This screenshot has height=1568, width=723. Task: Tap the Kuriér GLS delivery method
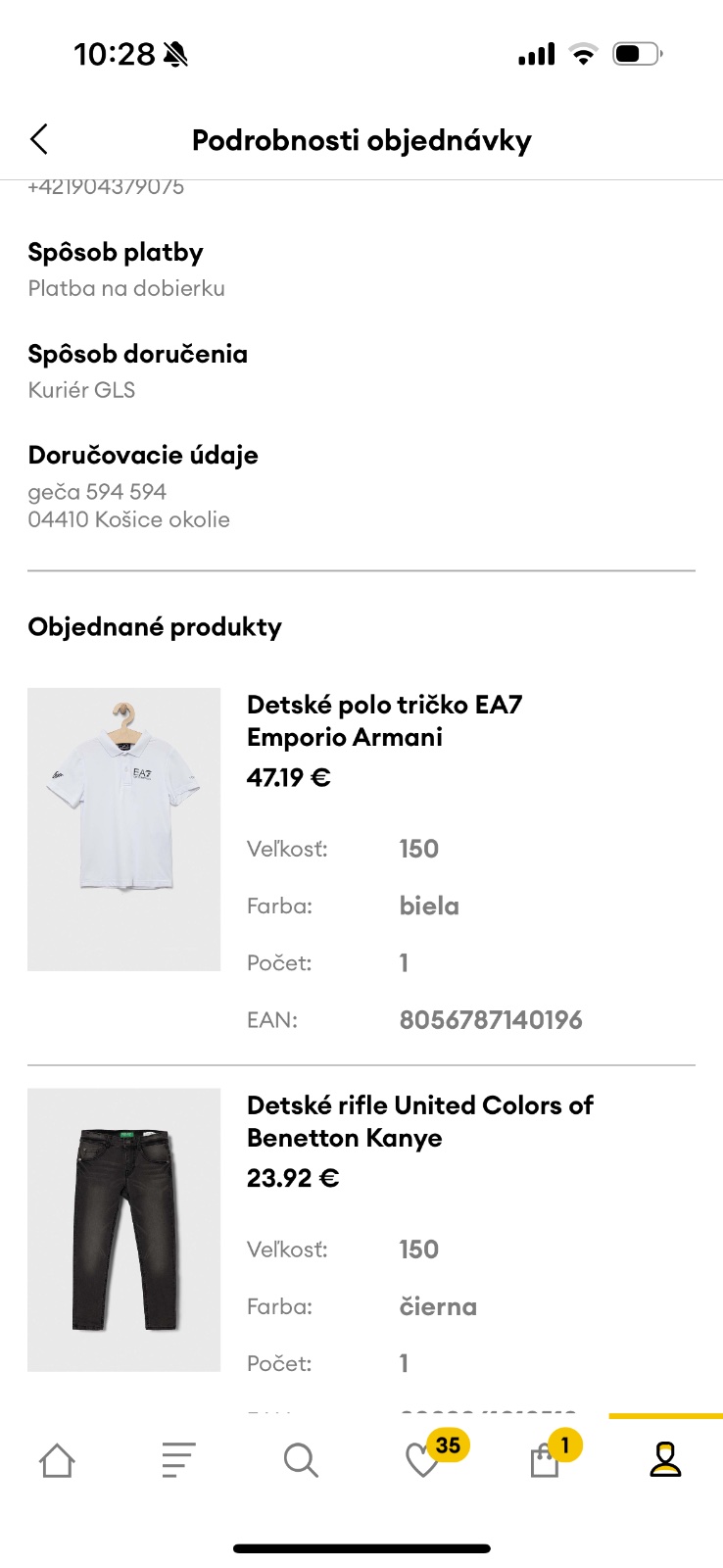pyautogui.click(x=81, y=390)
